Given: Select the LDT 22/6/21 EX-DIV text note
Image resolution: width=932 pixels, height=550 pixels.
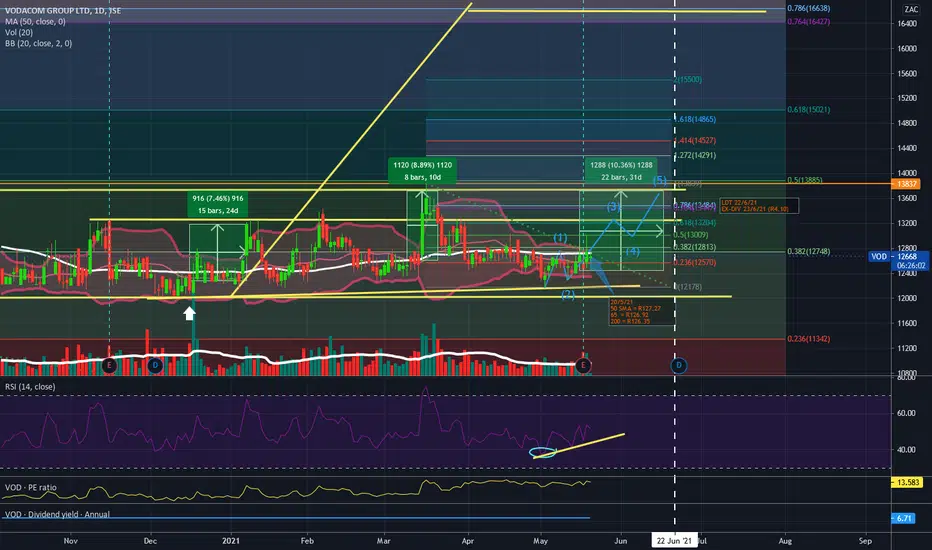Looking at the screenshot, I should pos(759,206).
